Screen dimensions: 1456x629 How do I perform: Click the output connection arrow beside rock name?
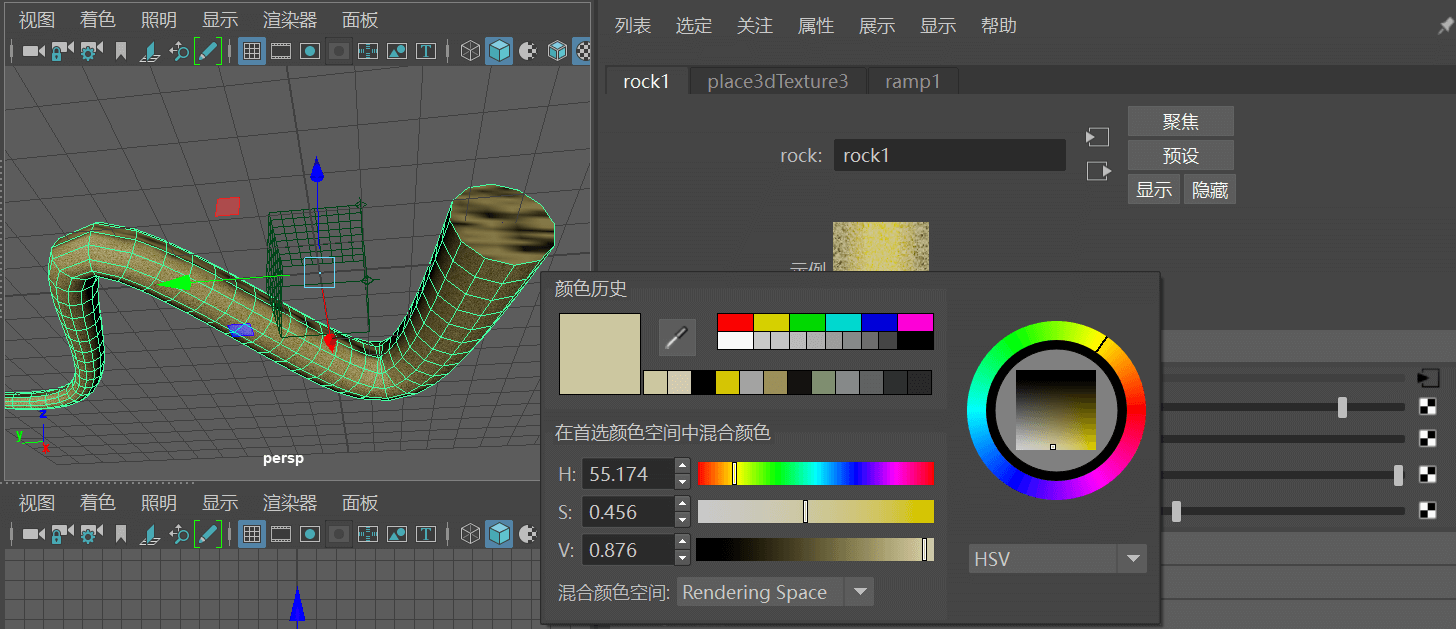click(1098, 171)
